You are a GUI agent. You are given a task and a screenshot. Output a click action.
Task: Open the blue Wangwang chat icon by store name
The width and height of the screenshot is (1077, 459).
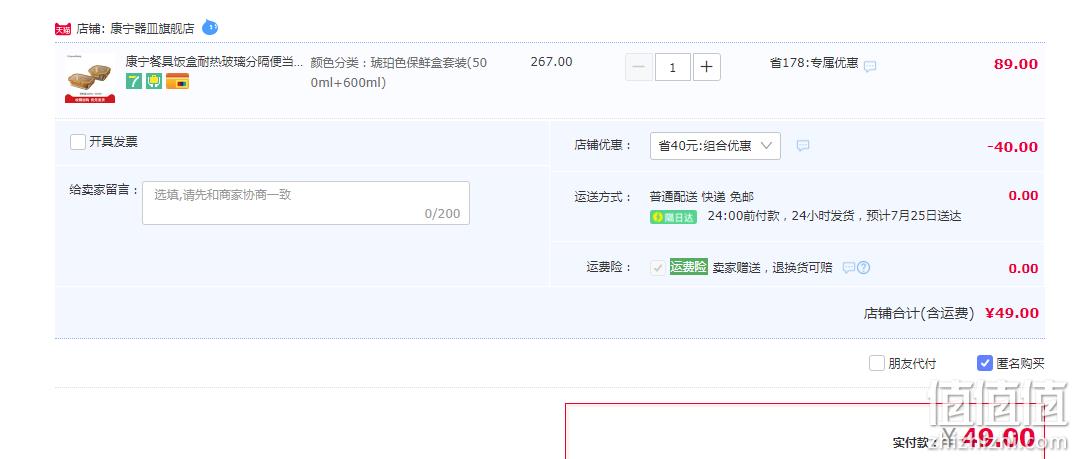(210, 28)
